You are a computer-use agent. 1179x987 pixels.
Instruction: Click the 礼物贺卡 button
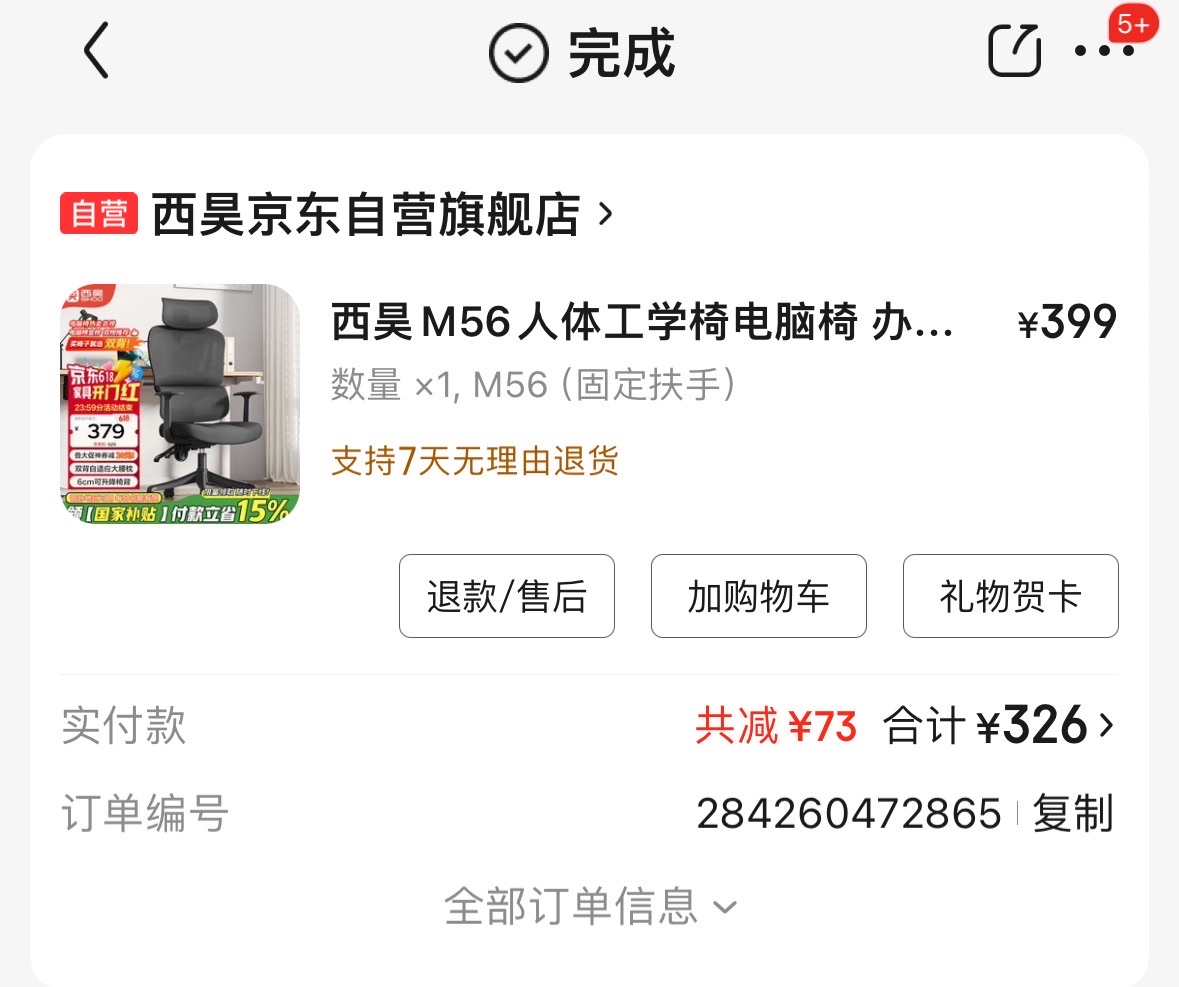point(1011,596)
